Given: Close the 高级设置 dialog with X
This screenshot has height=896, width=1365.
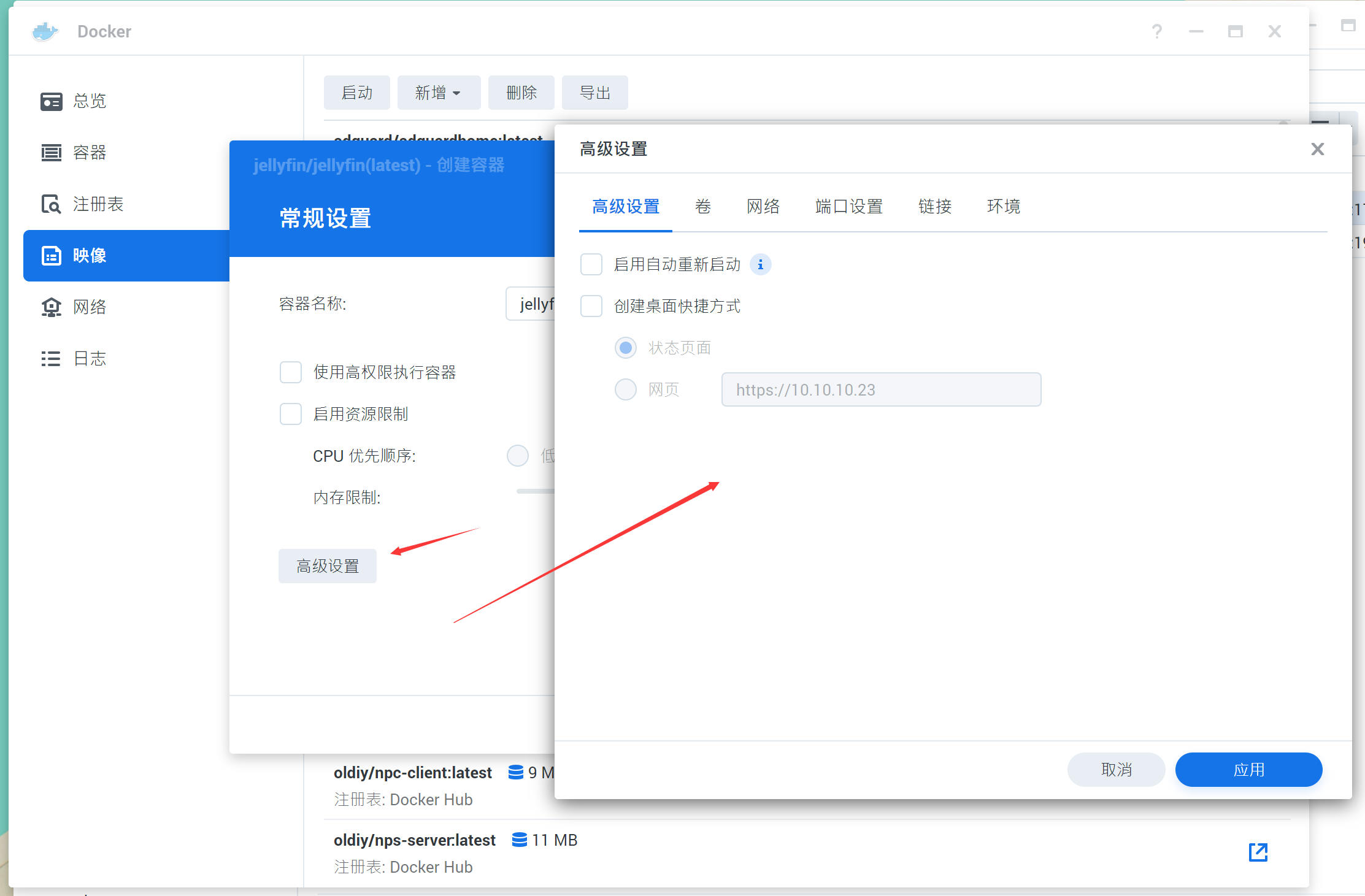Looking at the screenshot, I should click(x=1318, y=149).
